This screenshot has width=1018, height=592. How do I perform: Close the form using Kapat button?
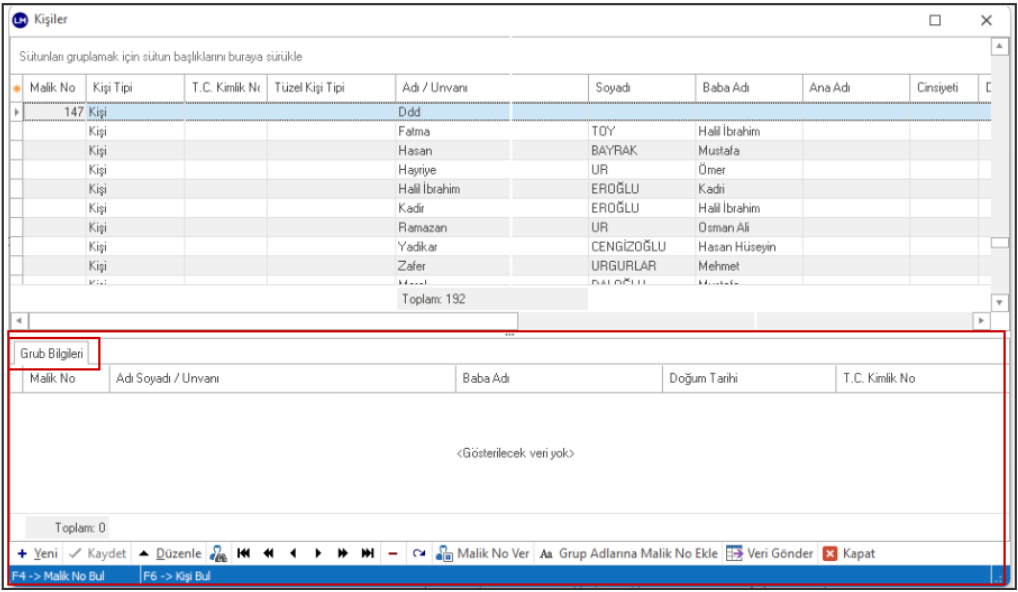coord(849,554)
